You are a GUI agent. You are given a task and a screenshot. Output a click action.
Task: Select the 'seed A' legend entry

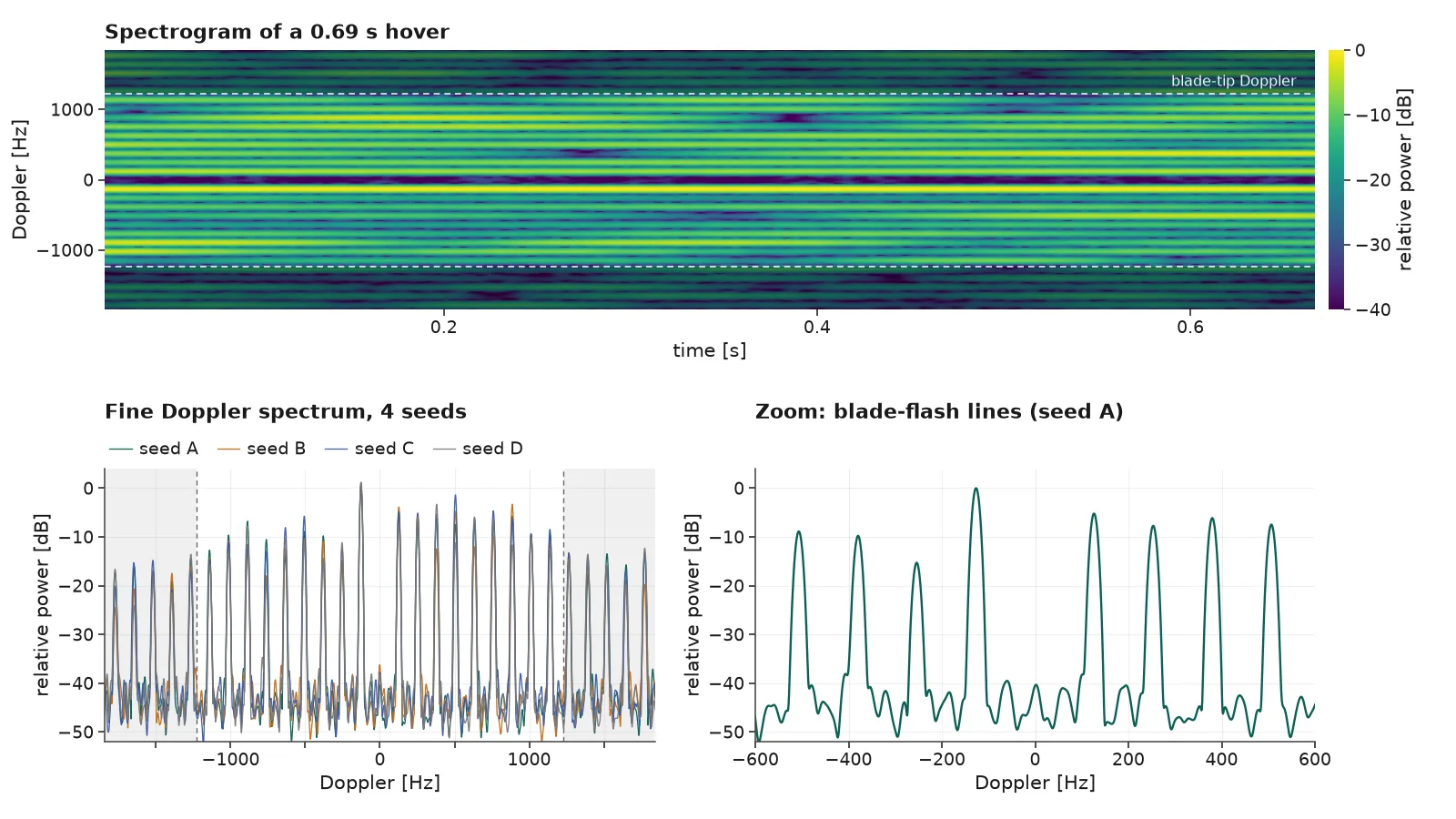(153, 449)
